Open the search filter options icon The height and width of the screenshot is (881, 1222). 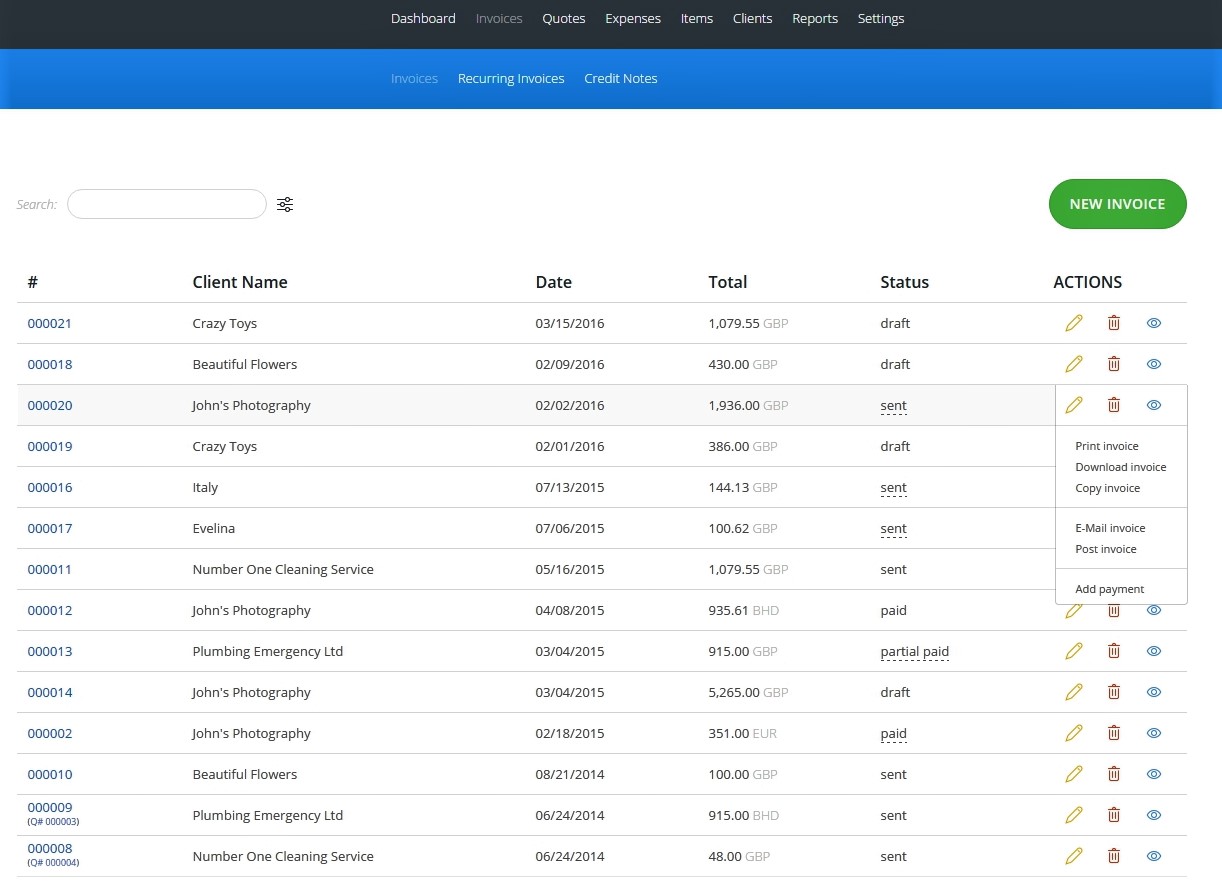285,204
